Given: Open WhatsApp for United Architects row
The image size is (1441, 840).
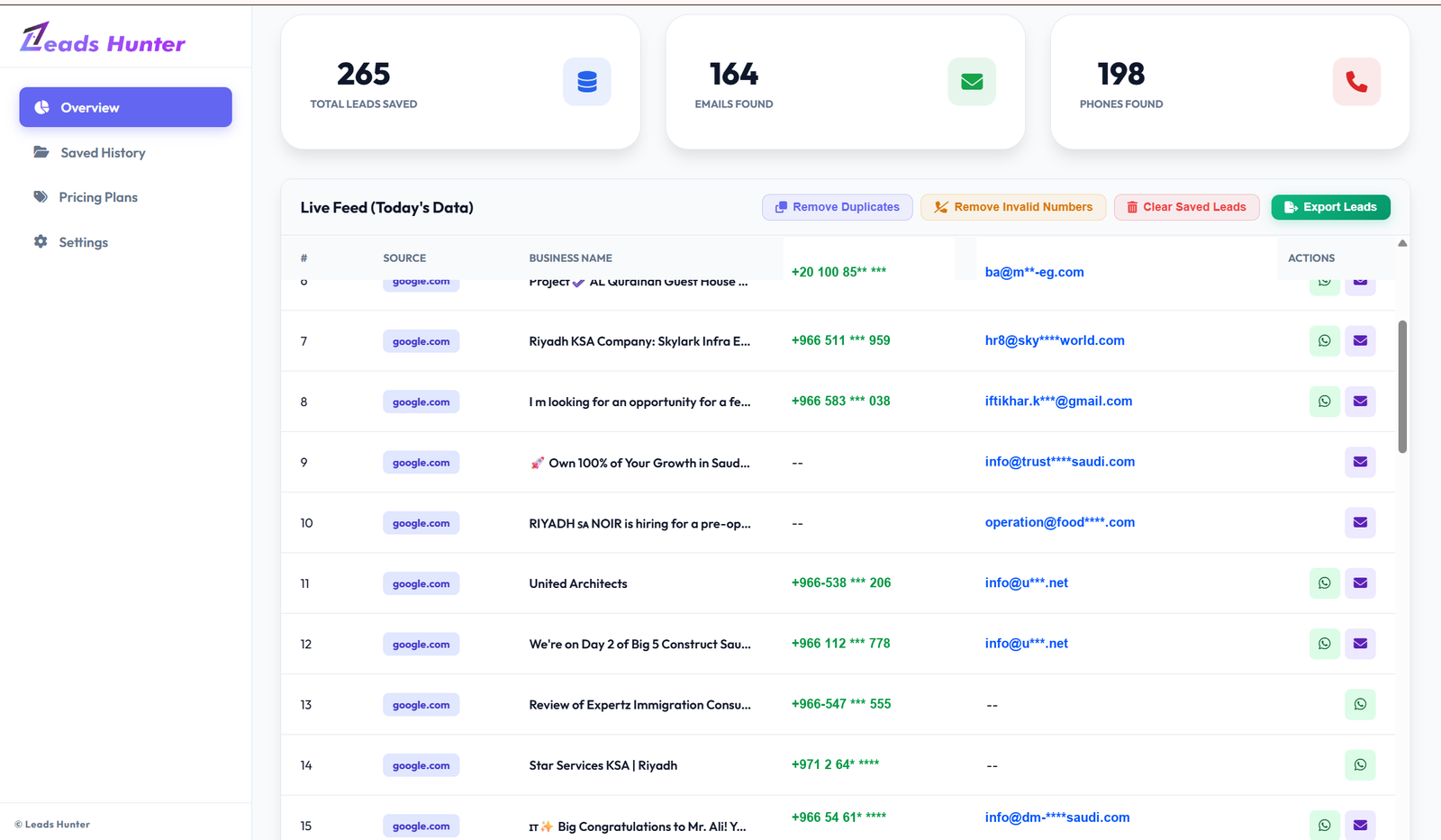Looking at the screenshot, I should (1324, 583).
